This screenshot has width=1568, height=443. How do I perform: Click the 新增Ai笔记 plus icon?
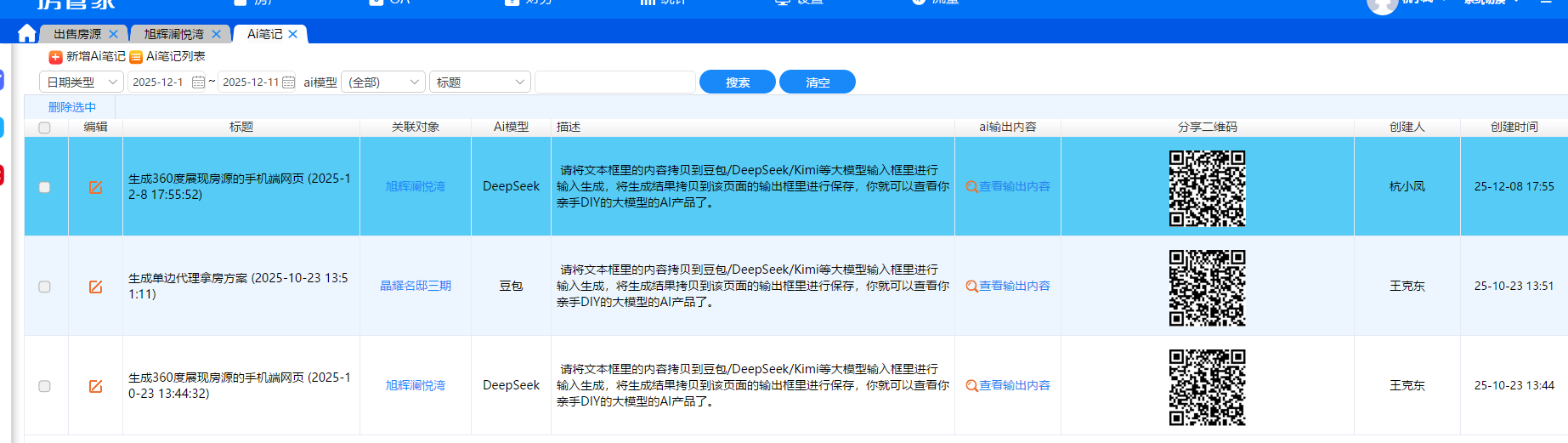(55, 57)
